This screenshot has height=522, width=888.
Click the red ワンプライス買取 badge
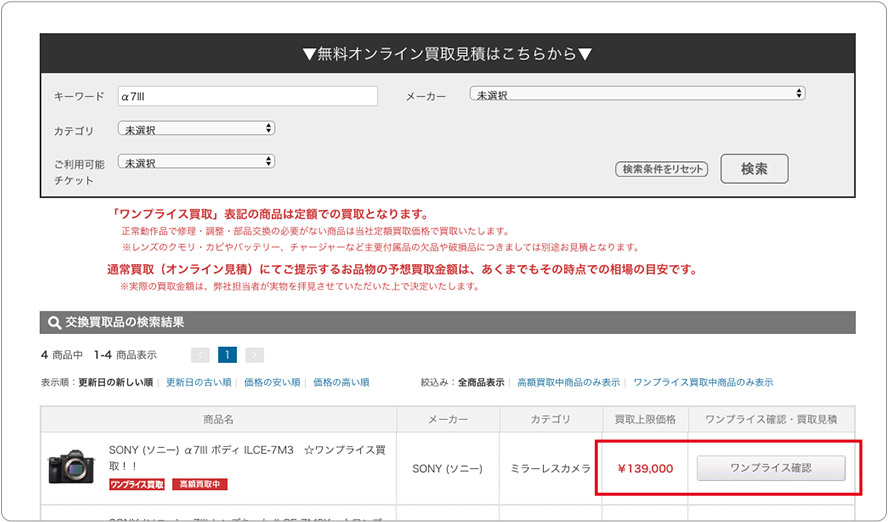click(x=136, y=485)
